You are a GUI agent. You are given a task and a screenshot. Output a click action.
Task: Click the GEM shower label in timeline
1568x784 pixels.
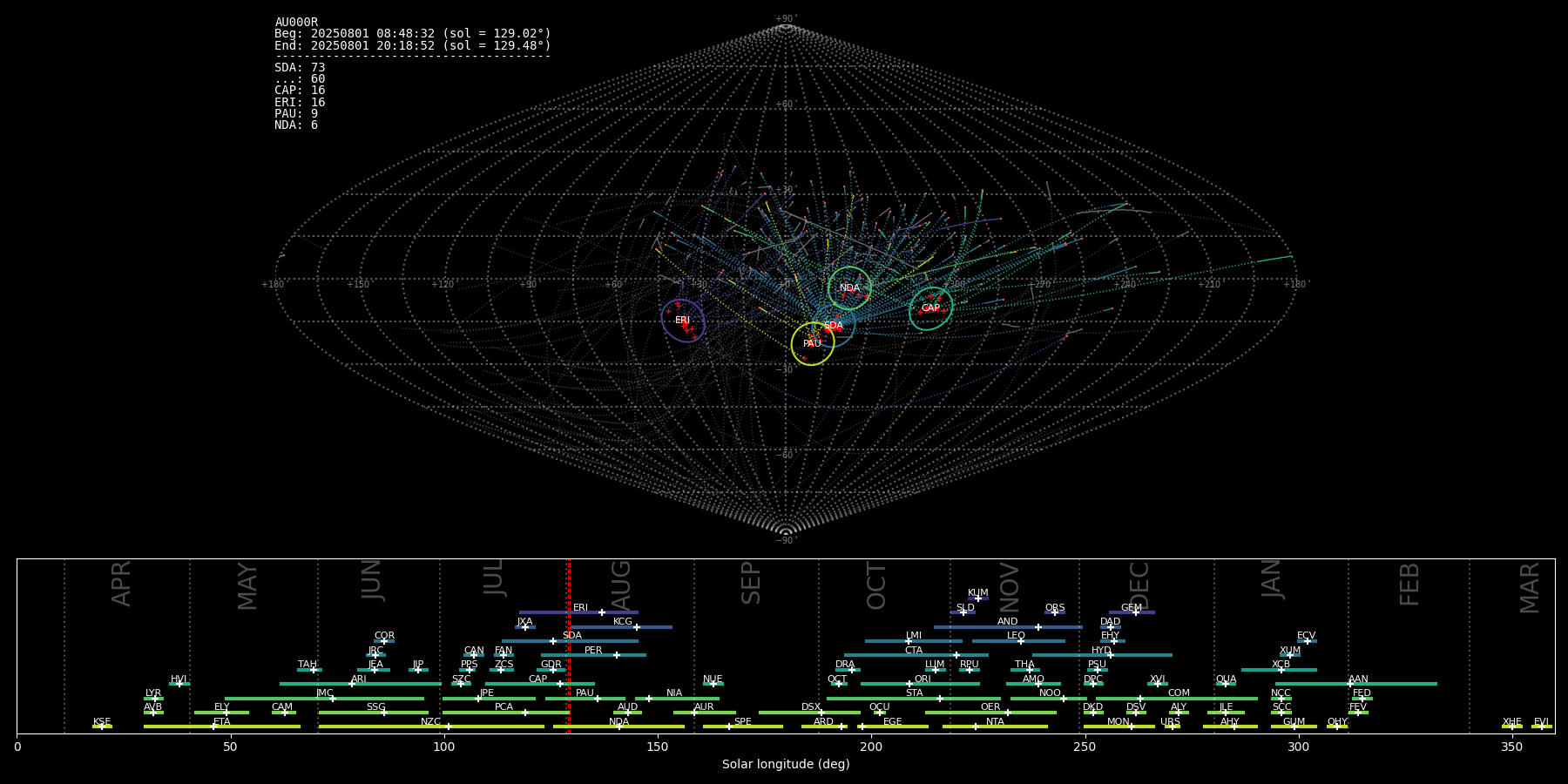1132,608
